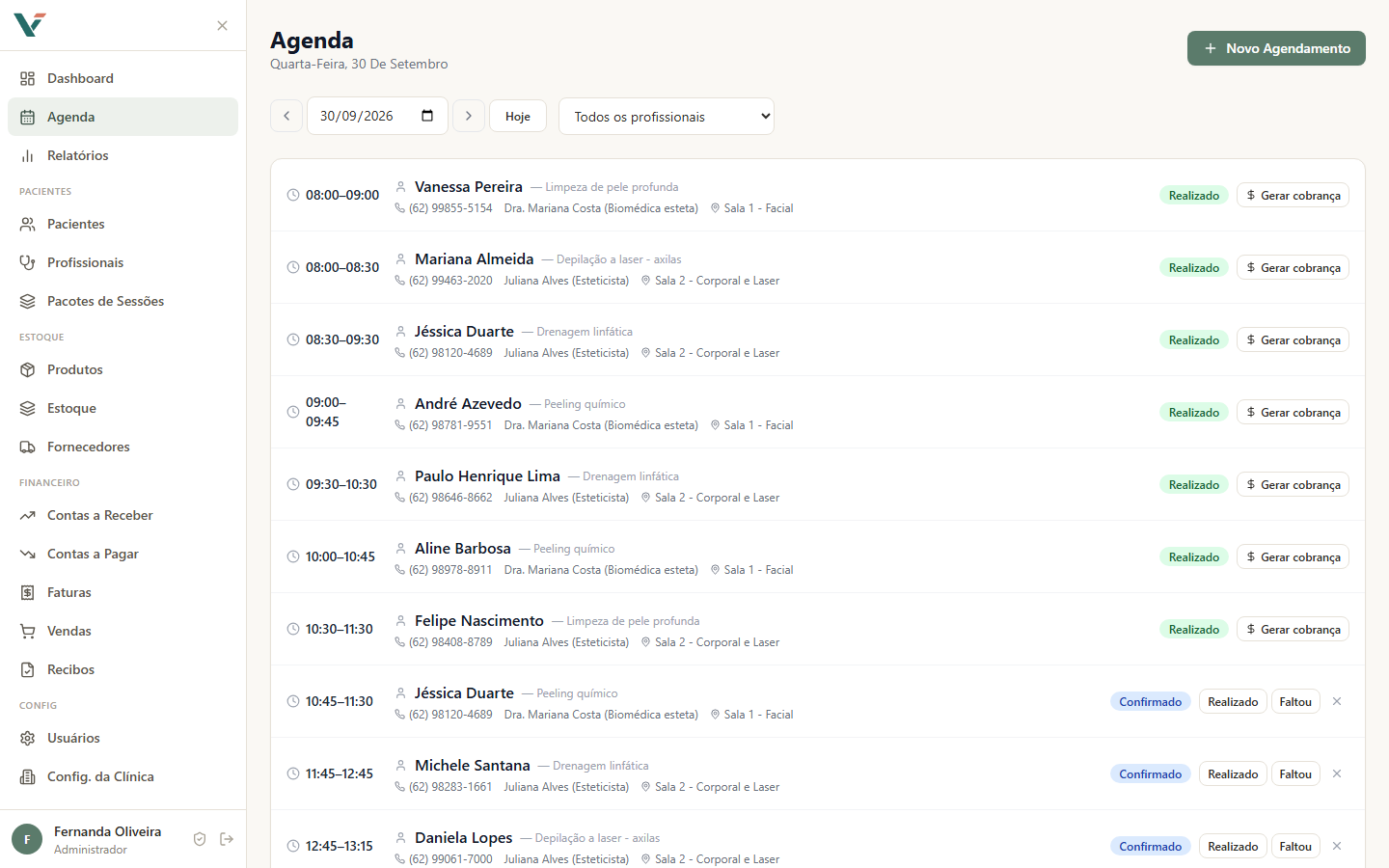
Task: Cancel Jéssica Duarte's 10:45 appointment with X
Action: (x=1337, y=701)
